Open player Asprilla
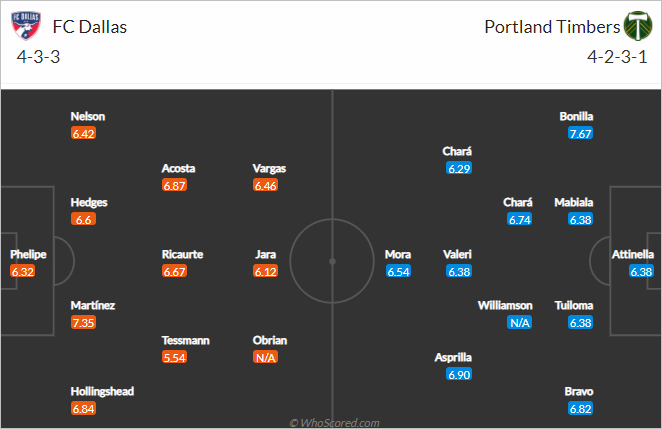This screenshot has width=662, height=429. pyautogui.click(x=453, y=357)
